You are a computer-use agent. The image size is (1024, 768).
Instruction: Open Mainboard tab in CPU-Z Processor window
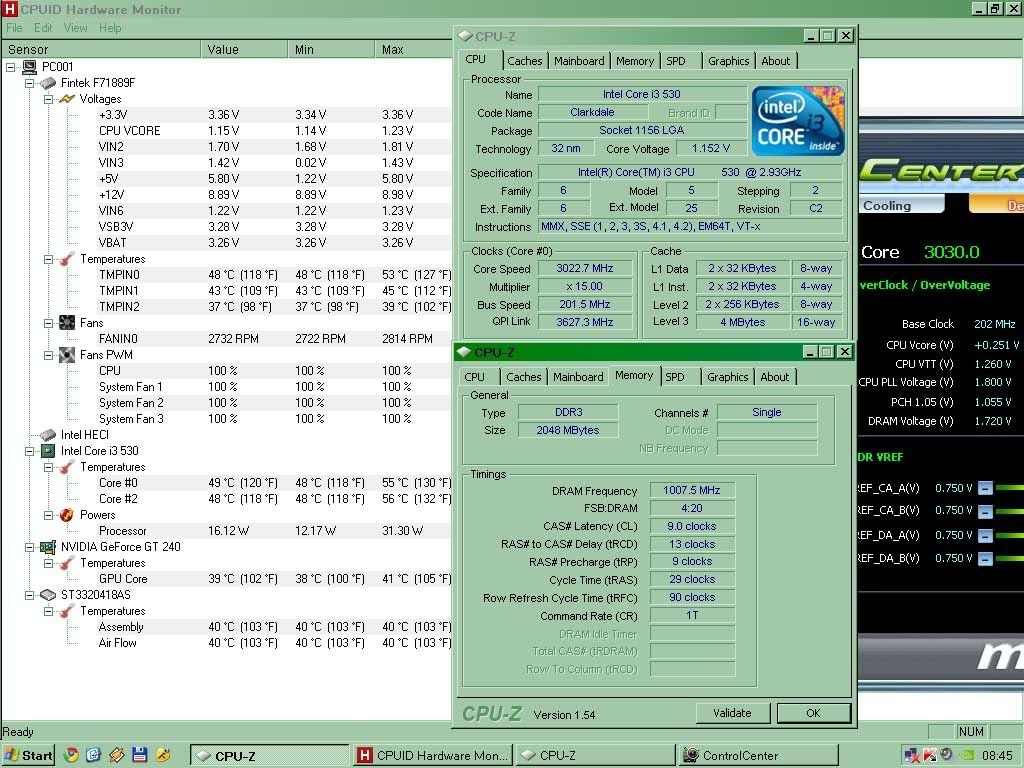coord(579,61)
